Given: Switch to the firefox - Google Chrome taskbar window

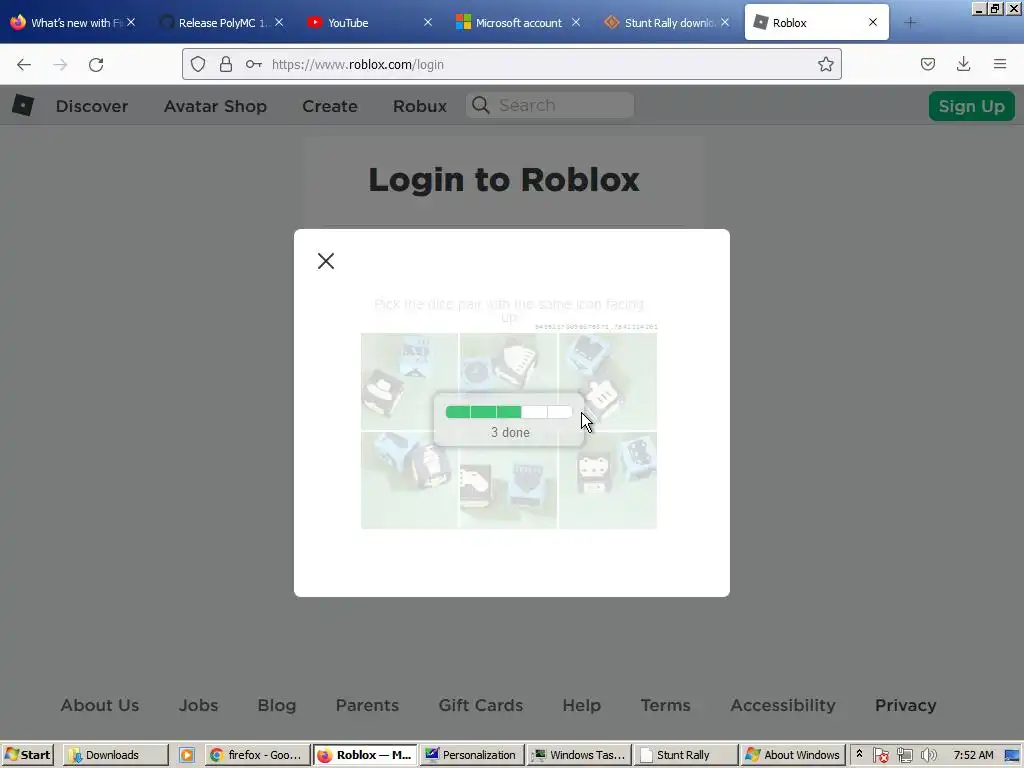Looking at the screenshot, I should click(x=257, y=755).
